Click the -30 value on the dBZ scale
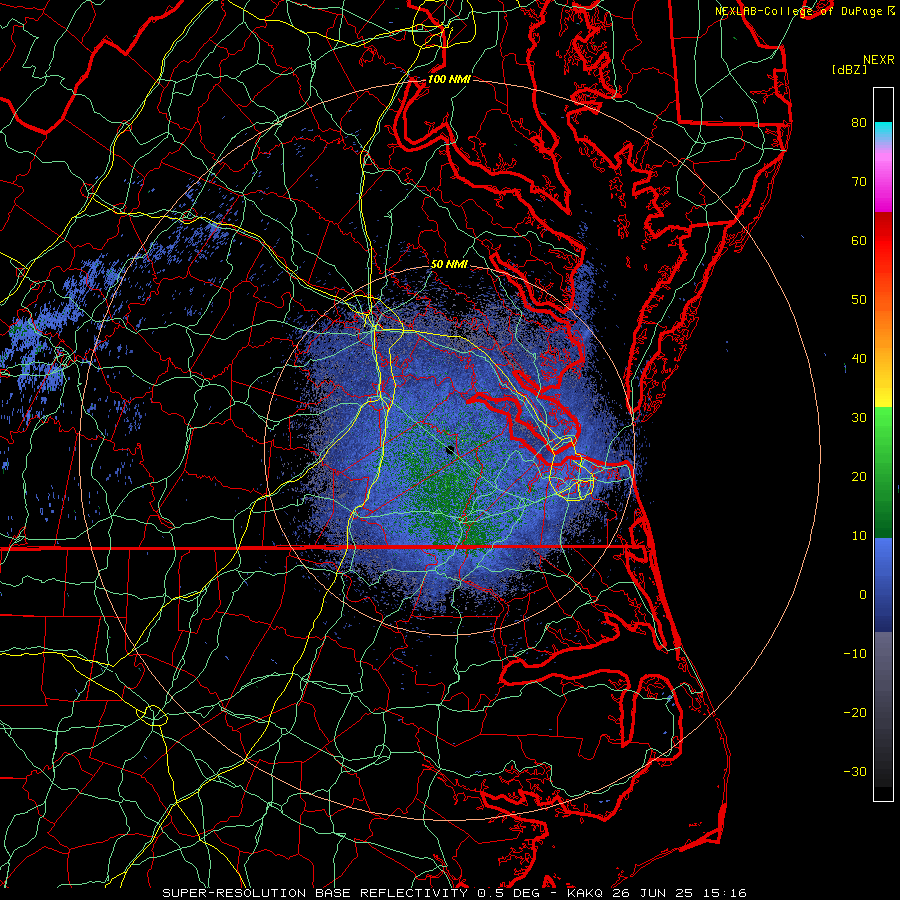The width and height of the screenshot is (900, 900). tap(855, 772)
